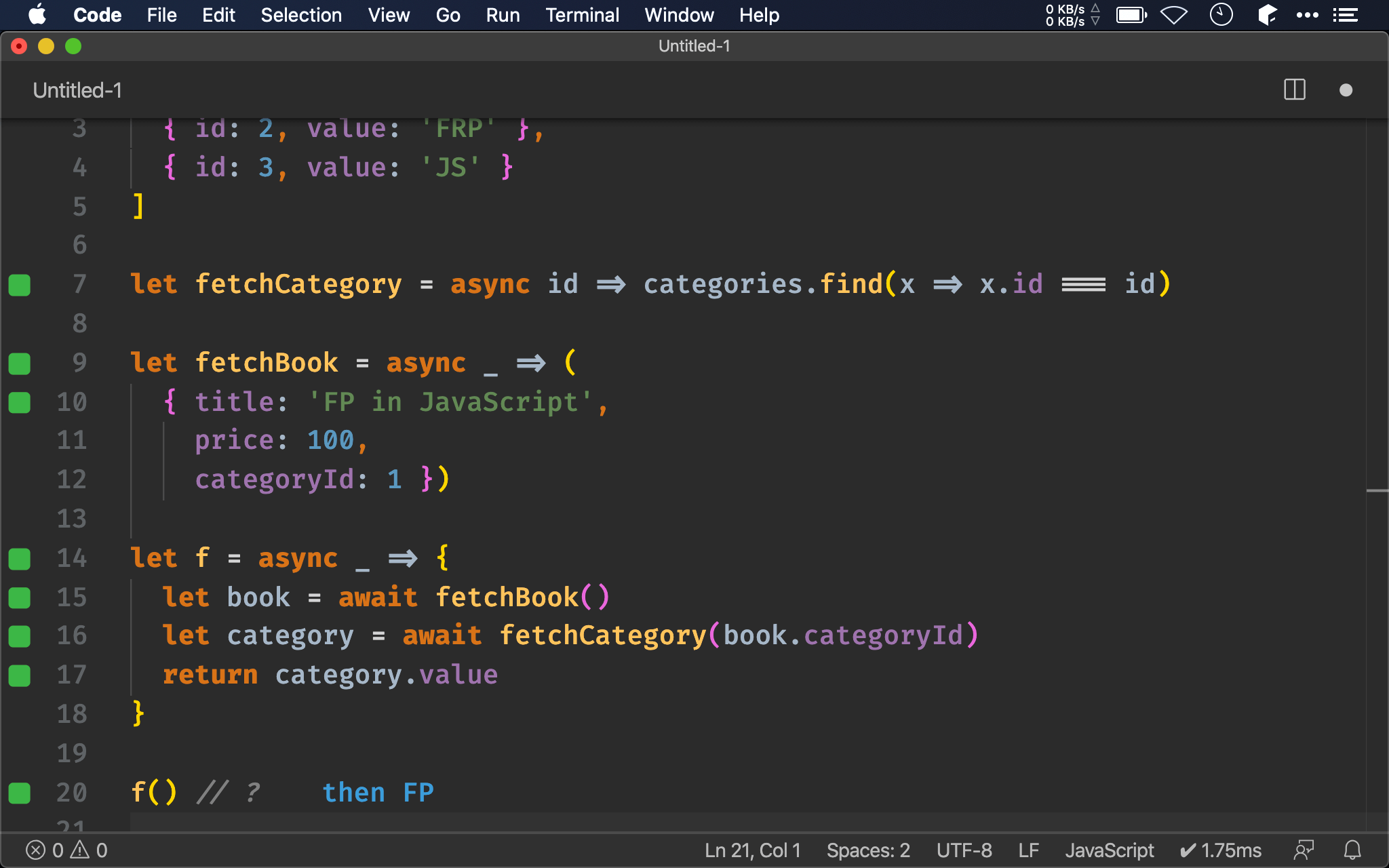
Task: Click the feedback icon in status bar
Action: [x=1304, y=850]
